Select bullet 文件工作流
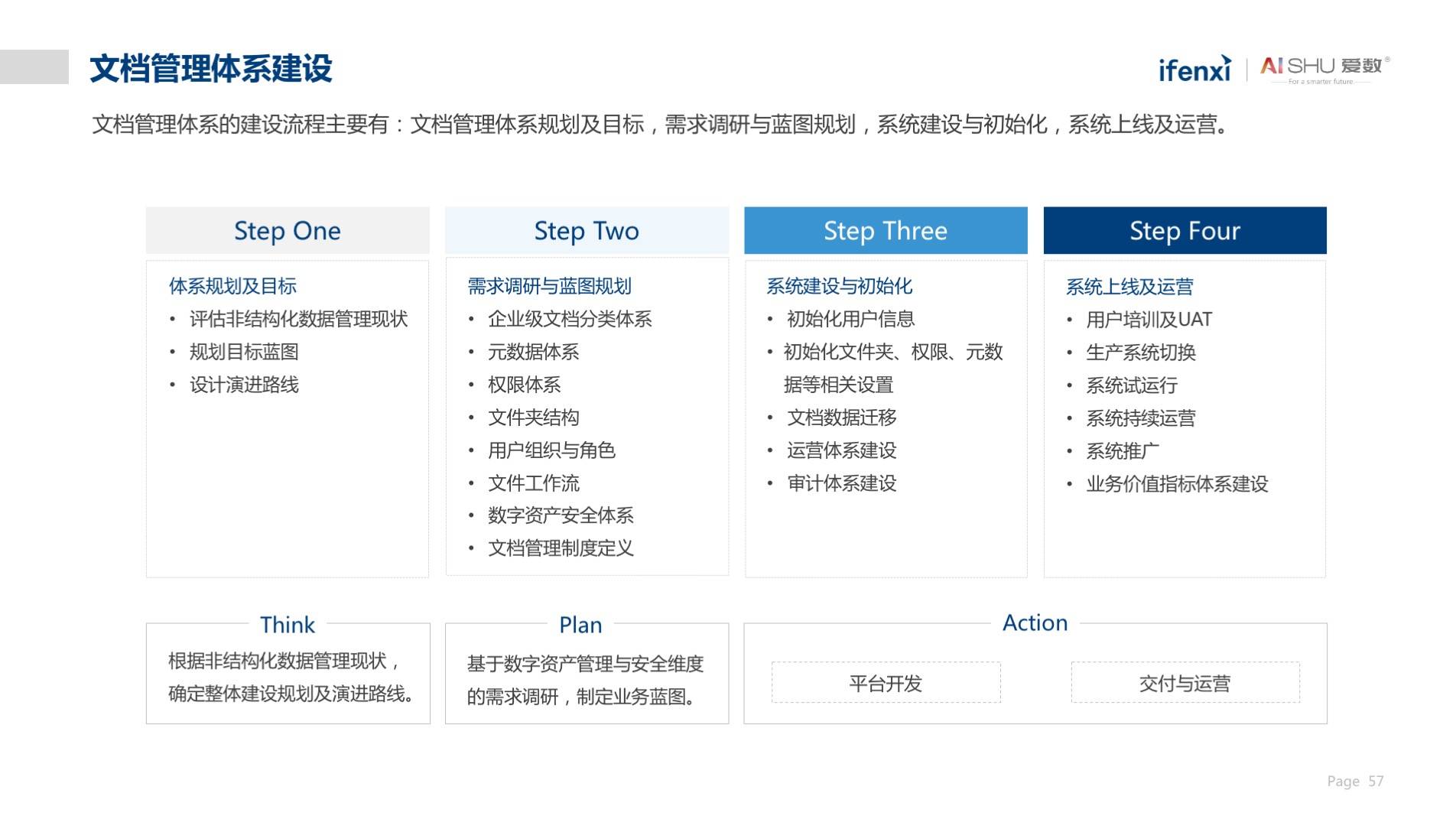This screenshot has height=819, width=1456. [533, 483]
